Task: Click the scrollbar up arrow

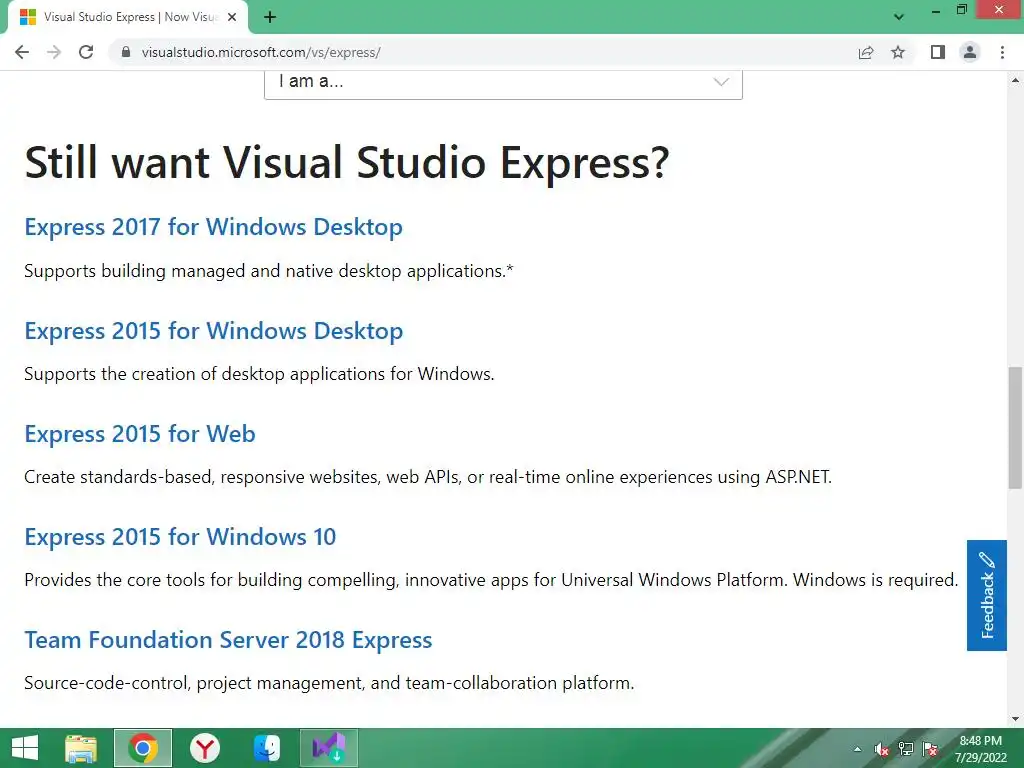Action: (1015, 80)
